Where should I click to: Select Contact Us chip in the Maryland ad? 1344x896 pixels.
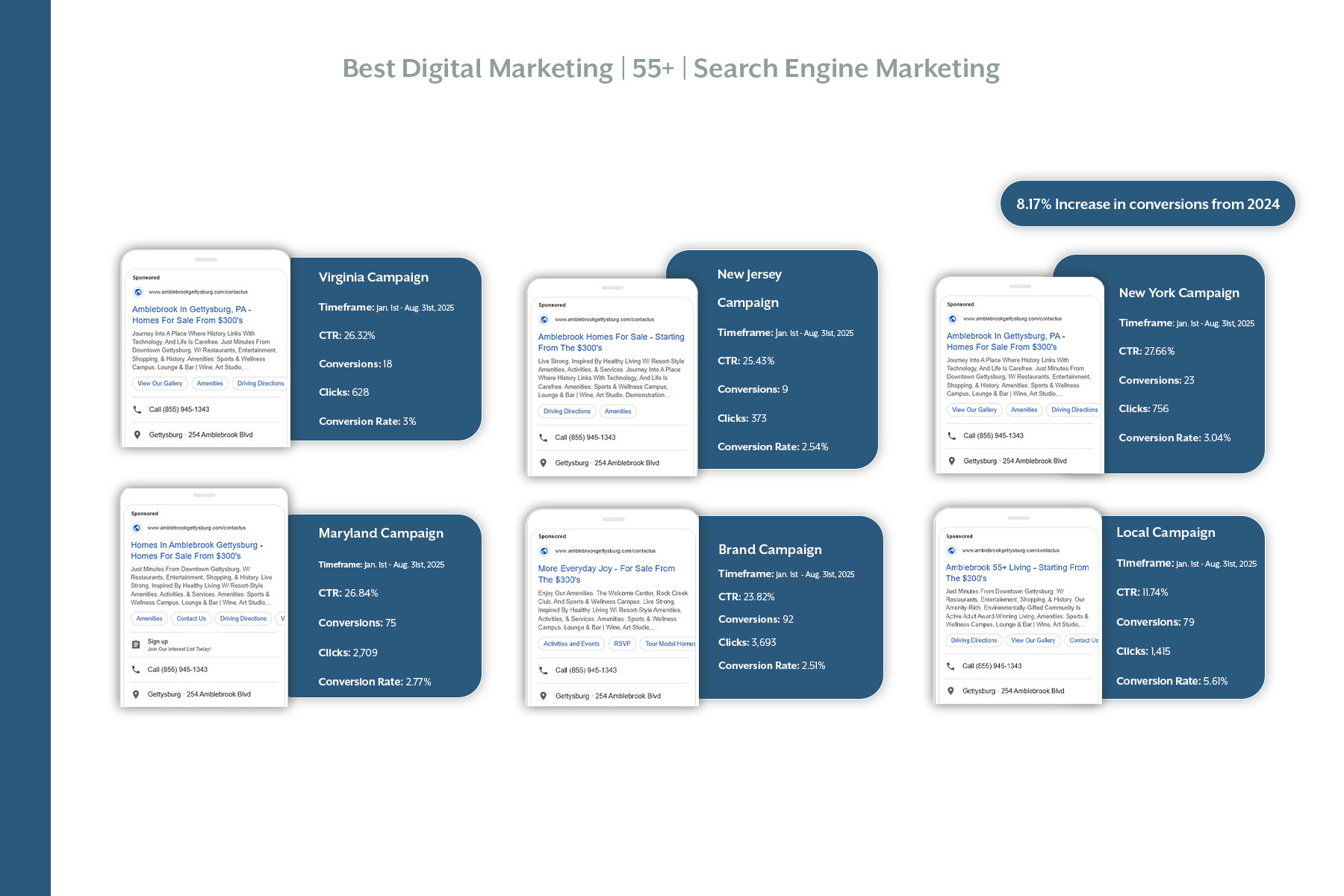pos(191,619)
